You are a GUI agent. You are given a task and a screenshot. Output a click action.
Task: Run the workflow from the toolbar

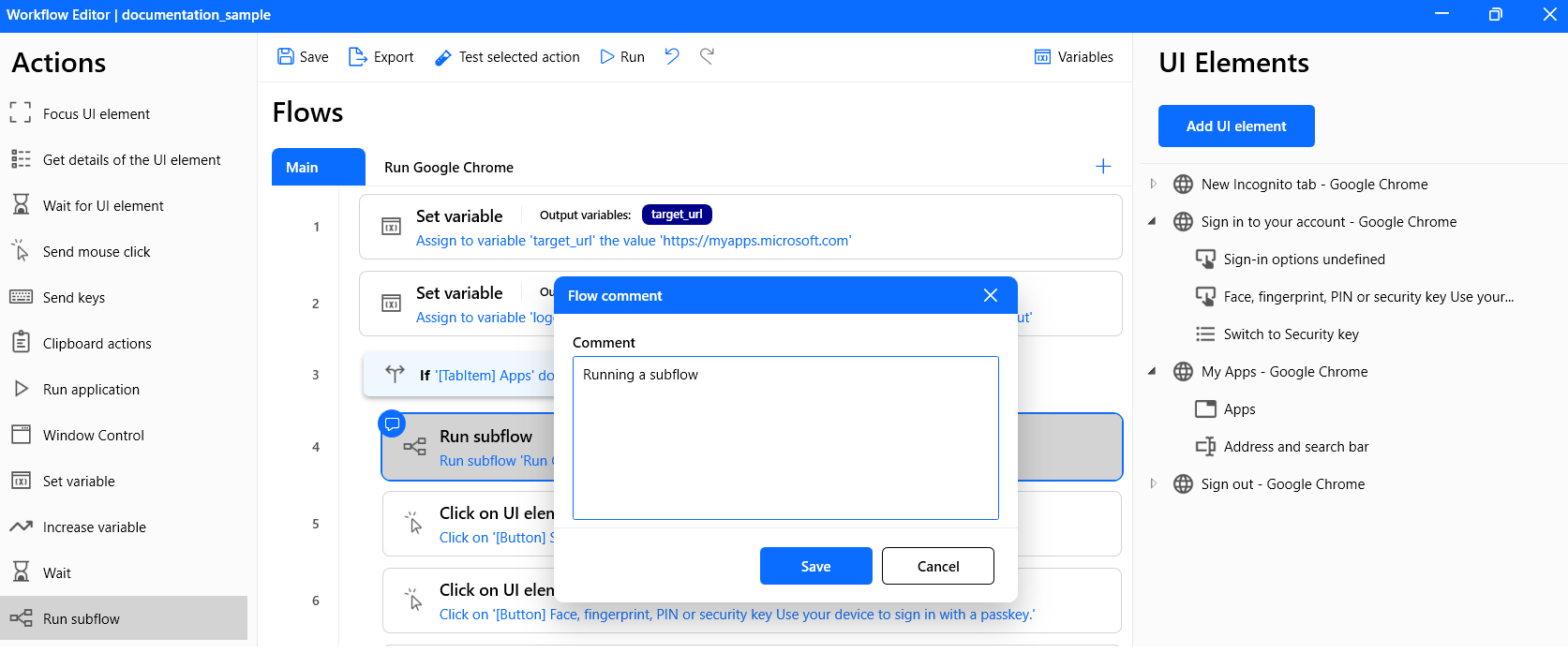[x=622, y=57]
